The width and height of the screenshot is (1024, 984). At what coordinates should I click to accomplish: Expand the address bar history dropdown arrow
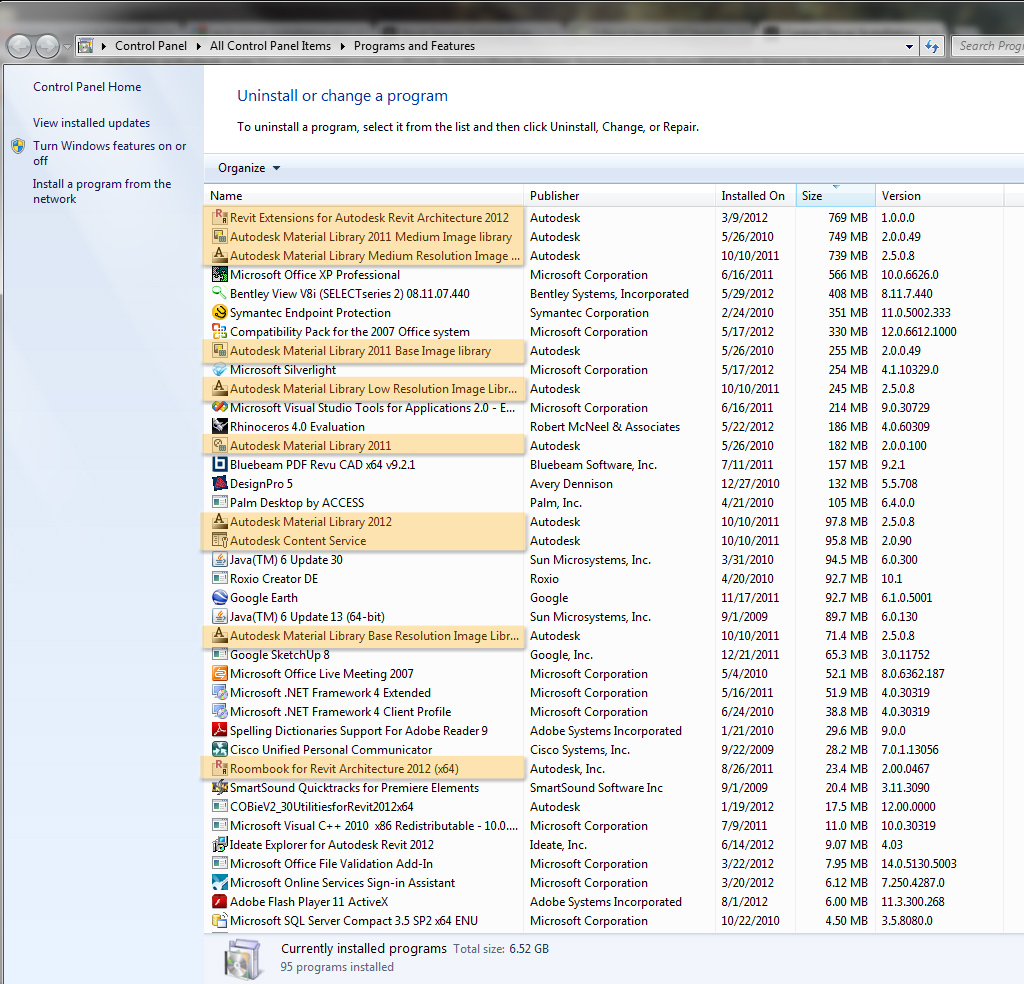coord(909,46)
